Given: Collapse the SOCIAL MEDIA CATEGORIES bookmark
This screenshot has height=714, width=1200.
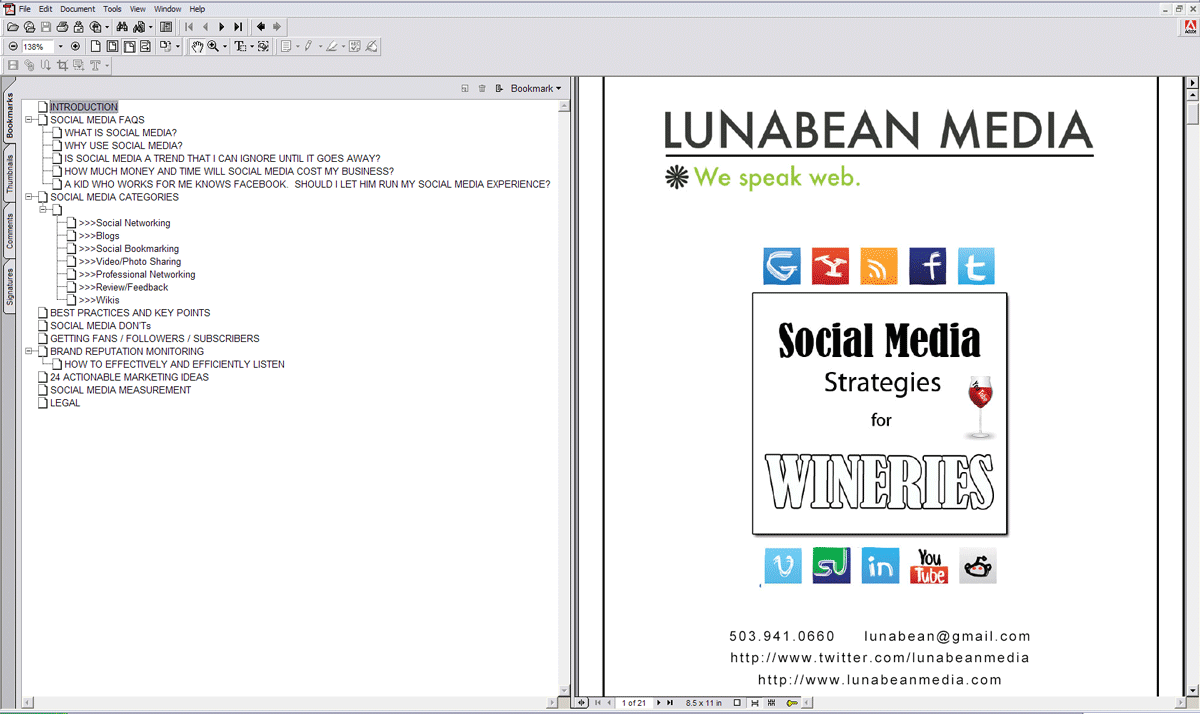Looking at the screenshot, I should 29,197.
